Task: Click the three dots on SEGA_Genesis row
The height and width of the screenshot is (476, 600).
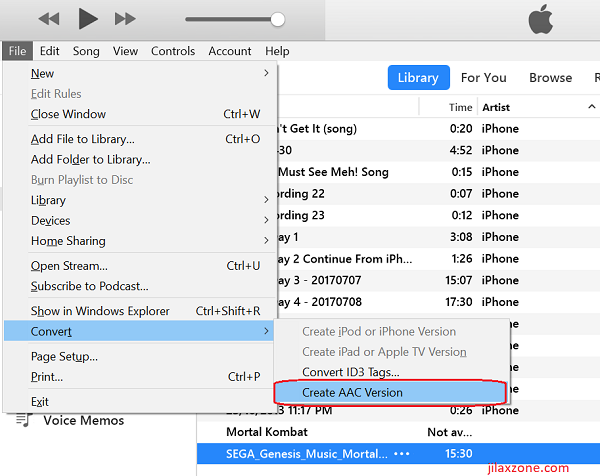Action: [401, 454]
